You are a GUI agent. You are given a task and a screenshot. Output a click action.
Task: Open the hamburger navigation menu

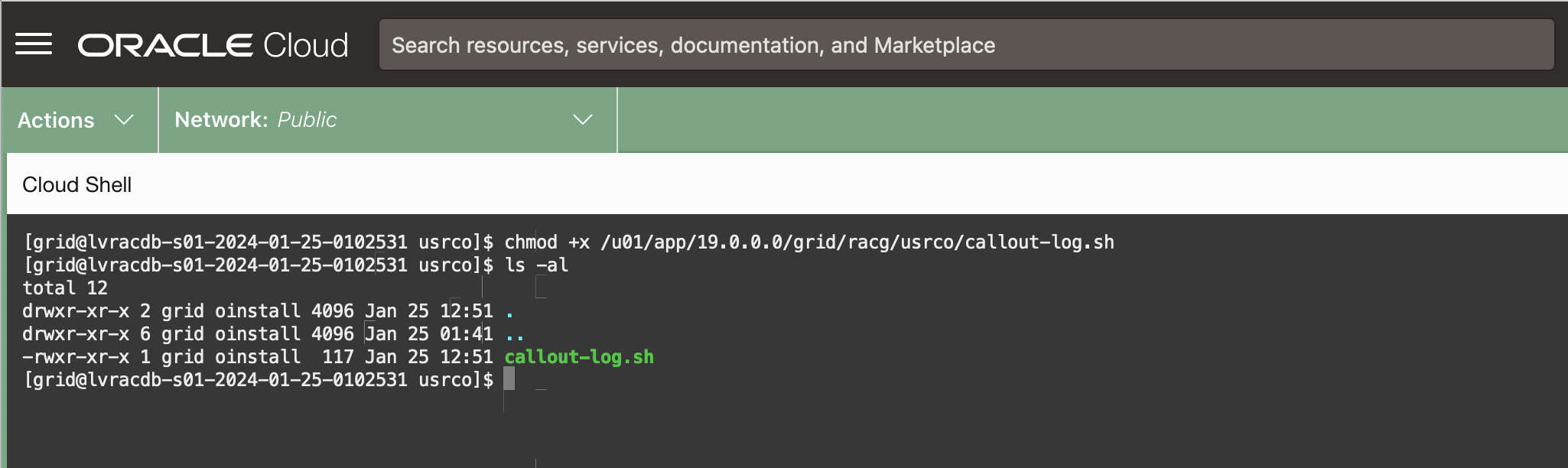coord(34,44)
